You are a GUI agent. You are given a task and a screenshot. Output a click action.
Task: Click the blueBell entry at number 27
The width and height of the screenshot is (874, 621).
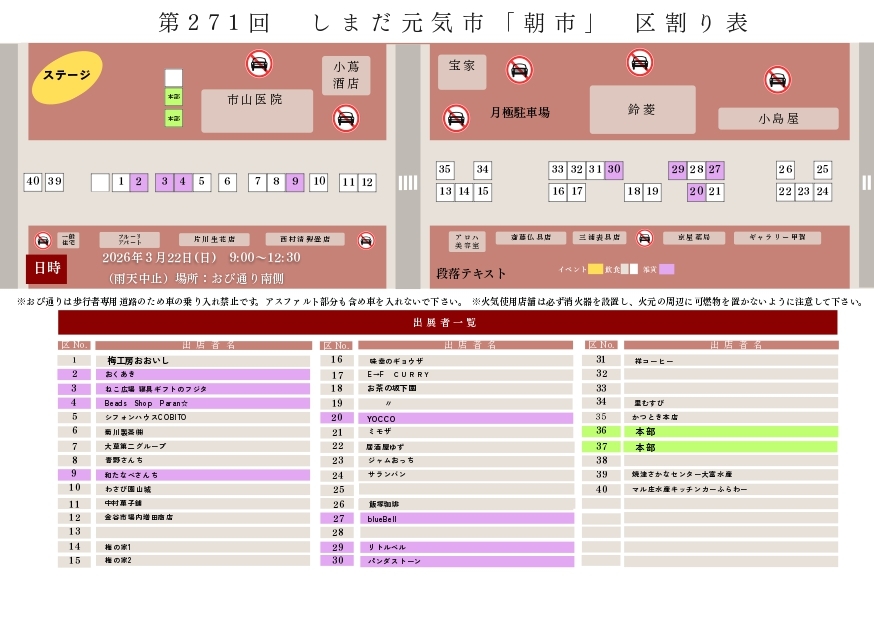(x=465, y=519)
